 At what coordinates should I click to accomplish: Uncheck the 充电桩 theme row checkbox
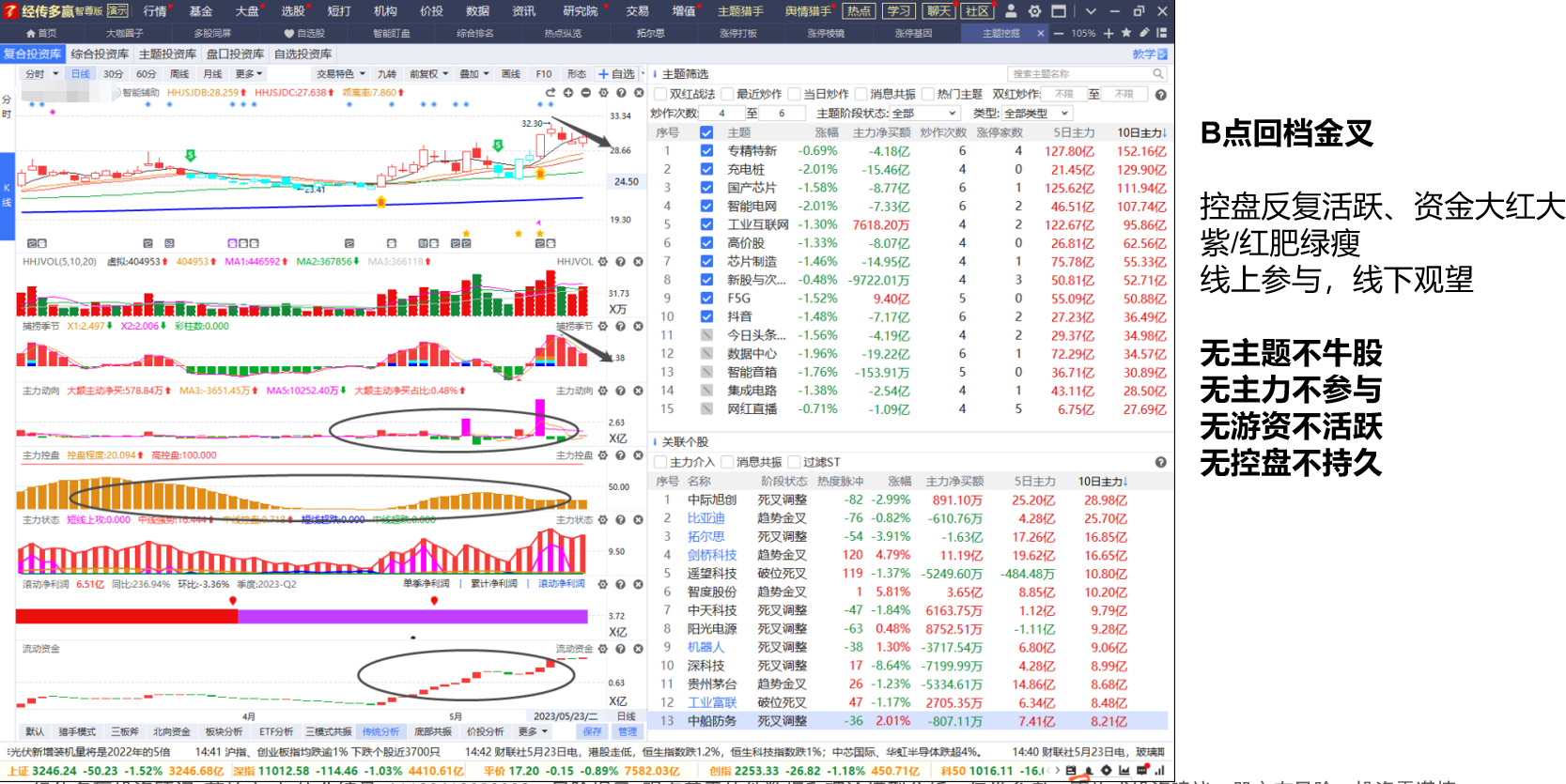706,170
